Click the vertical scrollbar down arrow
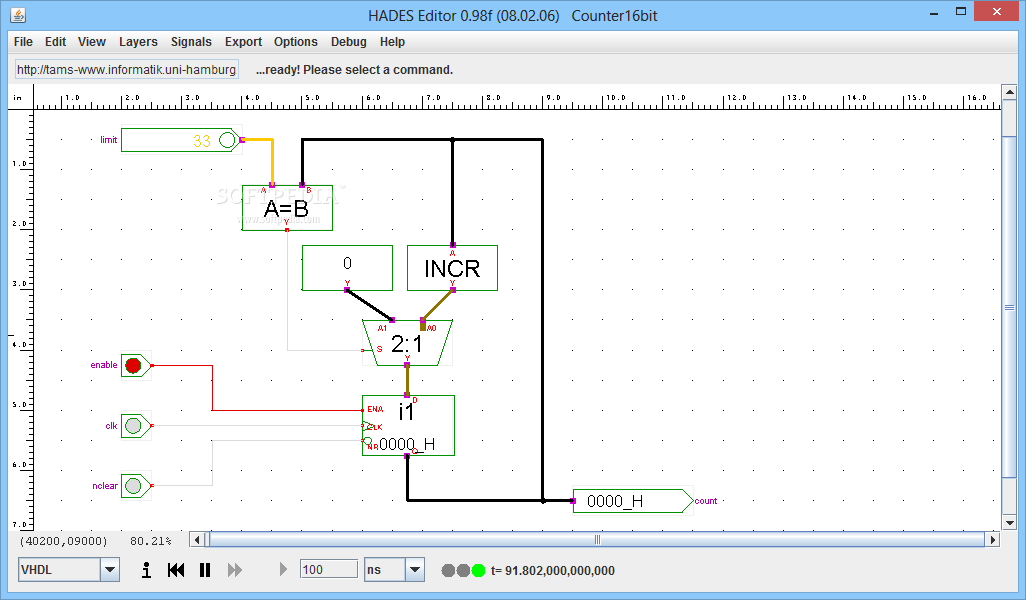This screenshot has width=1026, height=600. tap(1009, 523)
